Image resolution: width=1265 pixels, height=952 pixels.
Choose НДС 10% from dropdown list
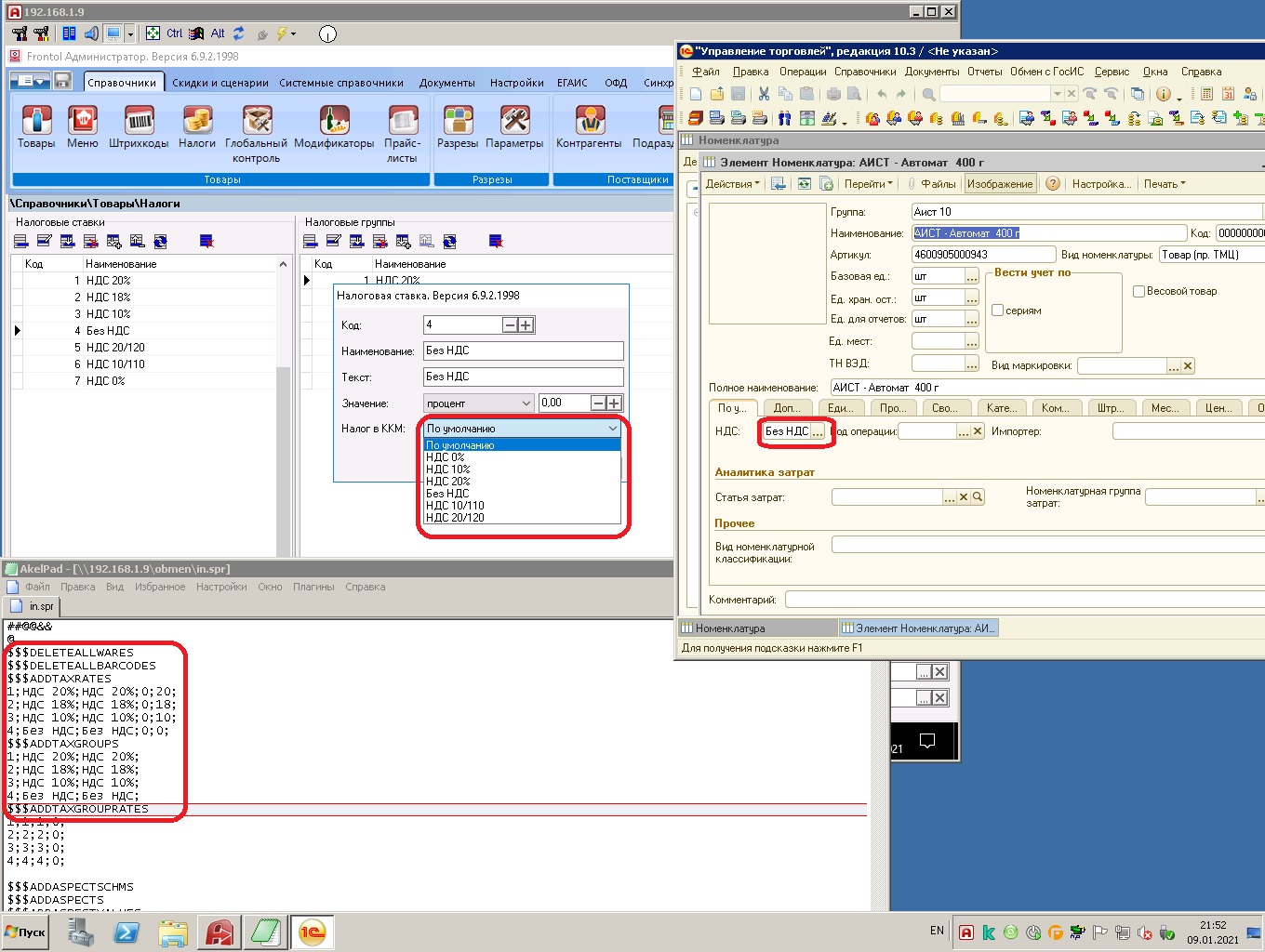click(x=448, y=469)
